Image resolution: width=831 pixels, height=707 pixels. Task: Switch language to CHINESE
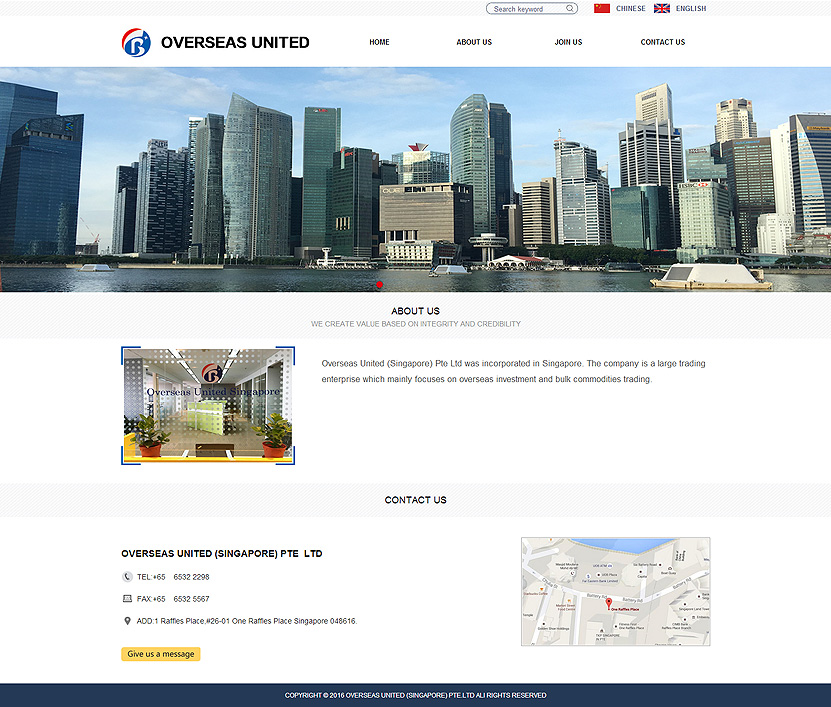click(x=631, y=8)
